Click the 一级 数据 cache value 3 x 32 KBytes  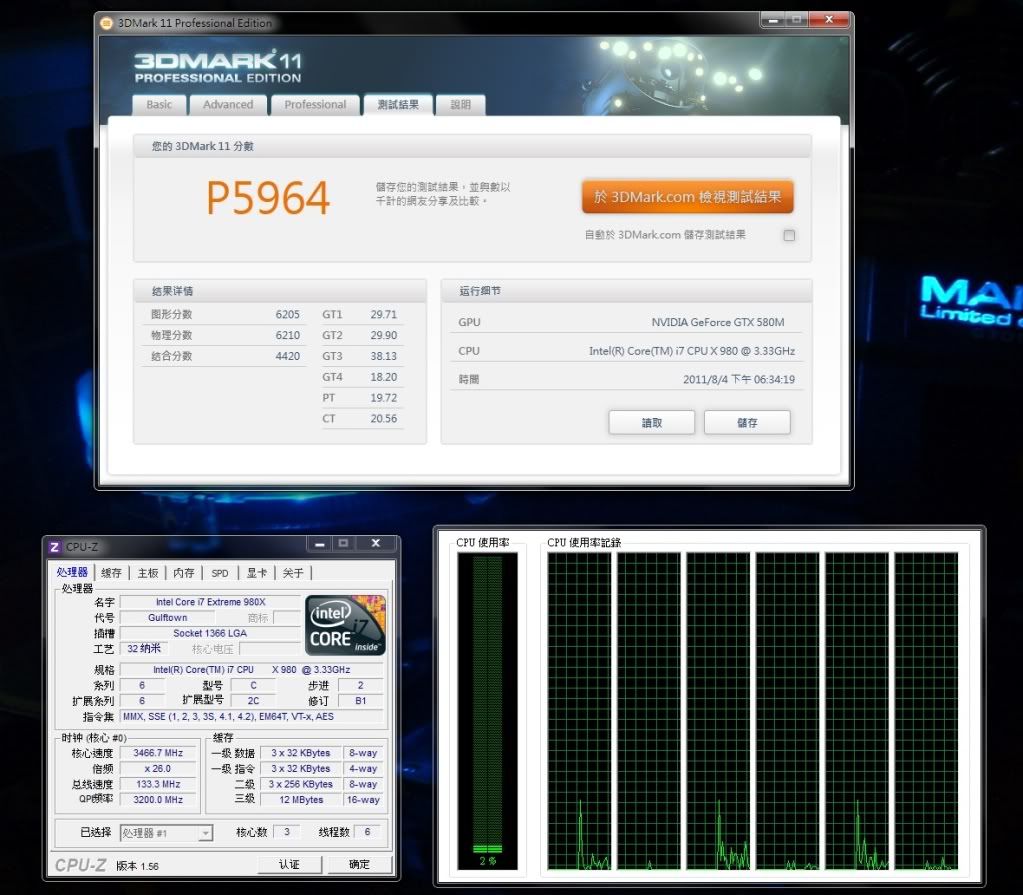point(301,753)
